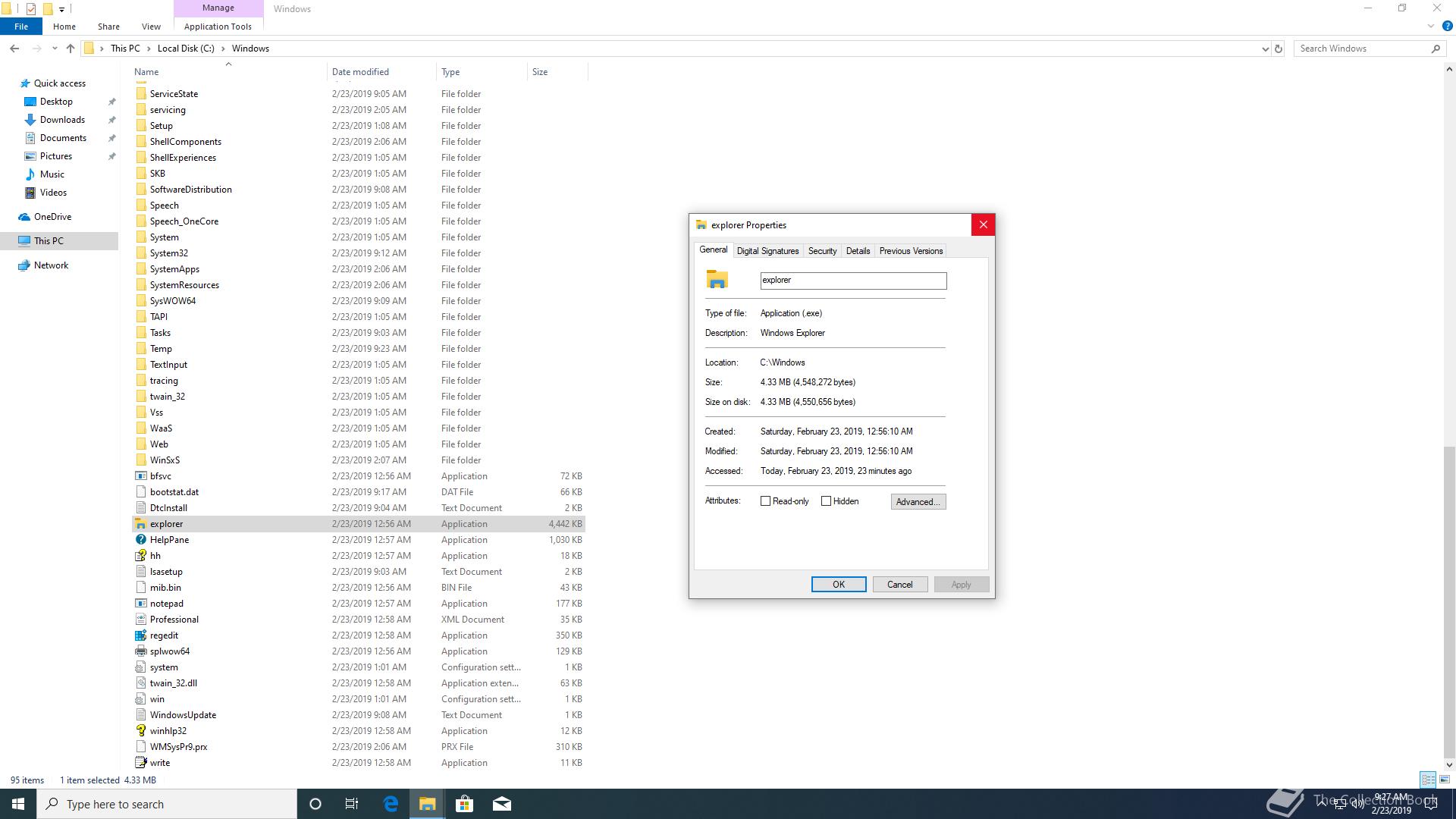The height and width of the screenshot is (819, 1456).
Task: Switch to details view button
Action: pyautogui.click(x=1428, y=780)
